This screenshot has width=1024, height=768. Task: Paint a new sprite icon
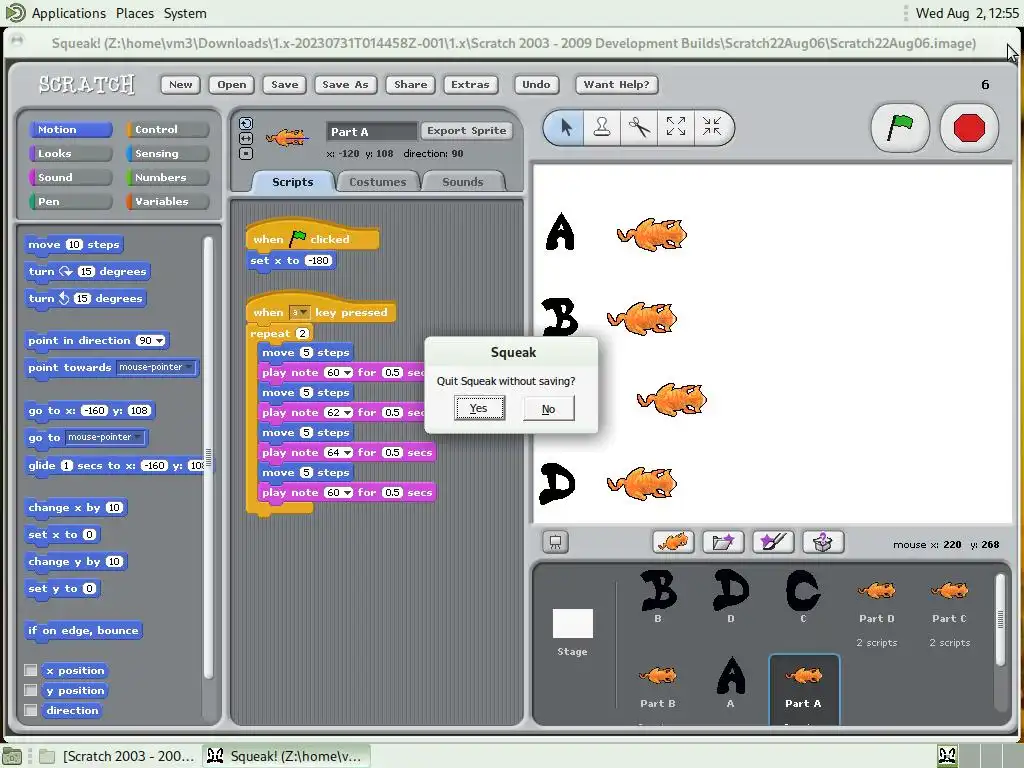tap(773, 542)
